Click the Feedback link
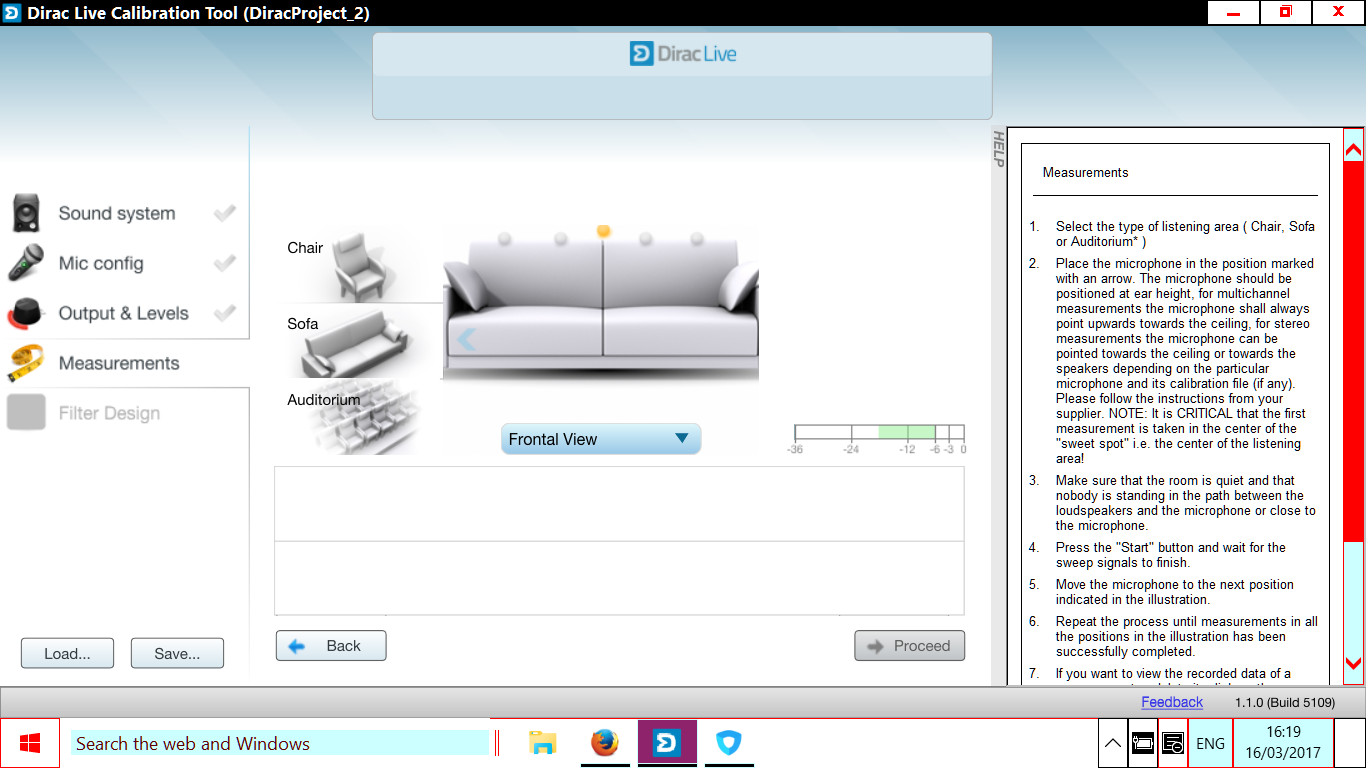 (x=1172, y=702)
